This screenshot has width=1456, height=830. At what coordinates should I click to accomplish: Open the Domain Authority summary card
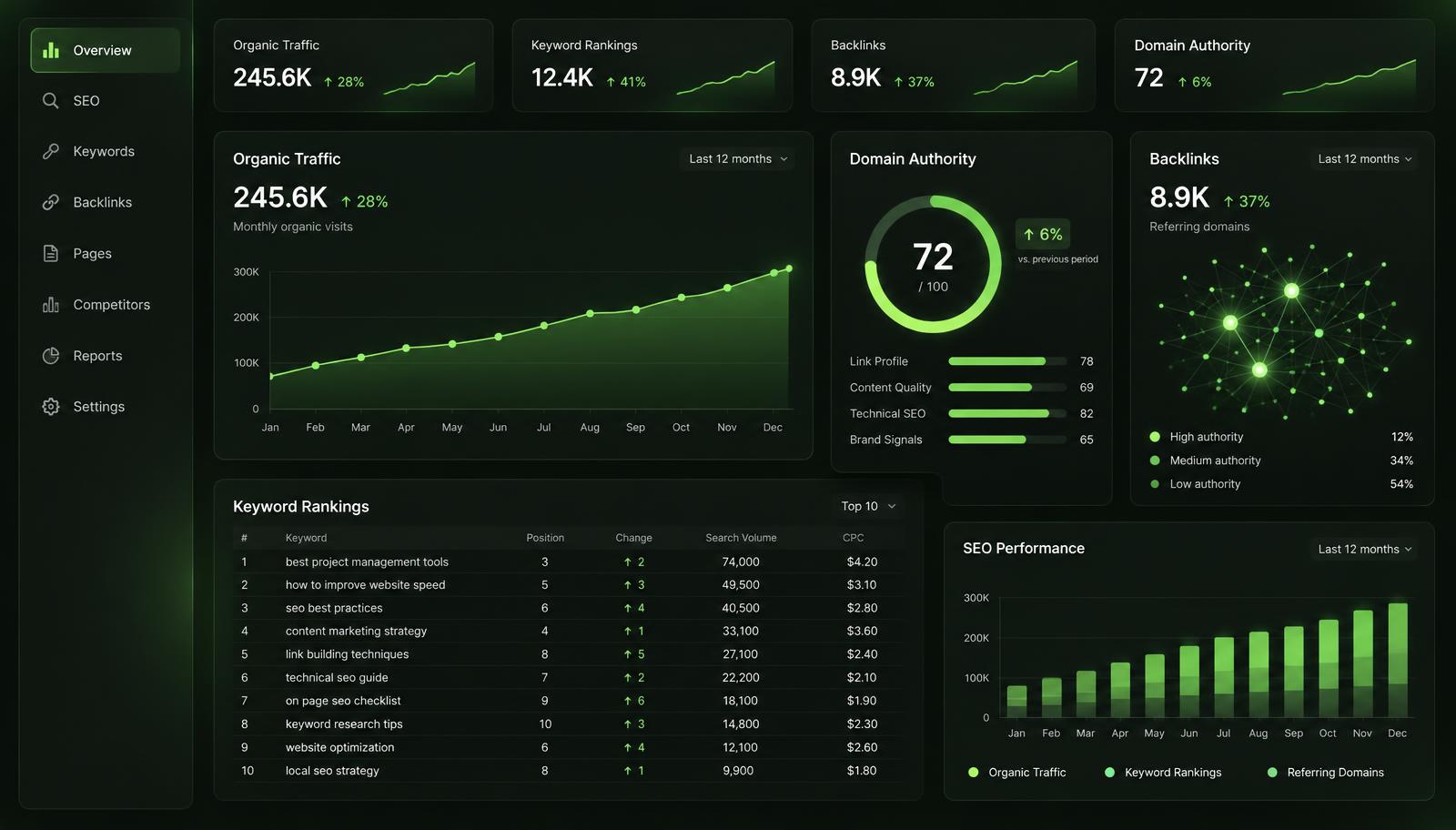1274,66
